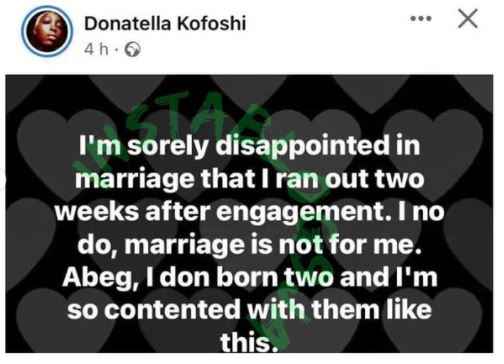Click the gray heart at the image's top-left
504x364 pixels.
point(20,92)
